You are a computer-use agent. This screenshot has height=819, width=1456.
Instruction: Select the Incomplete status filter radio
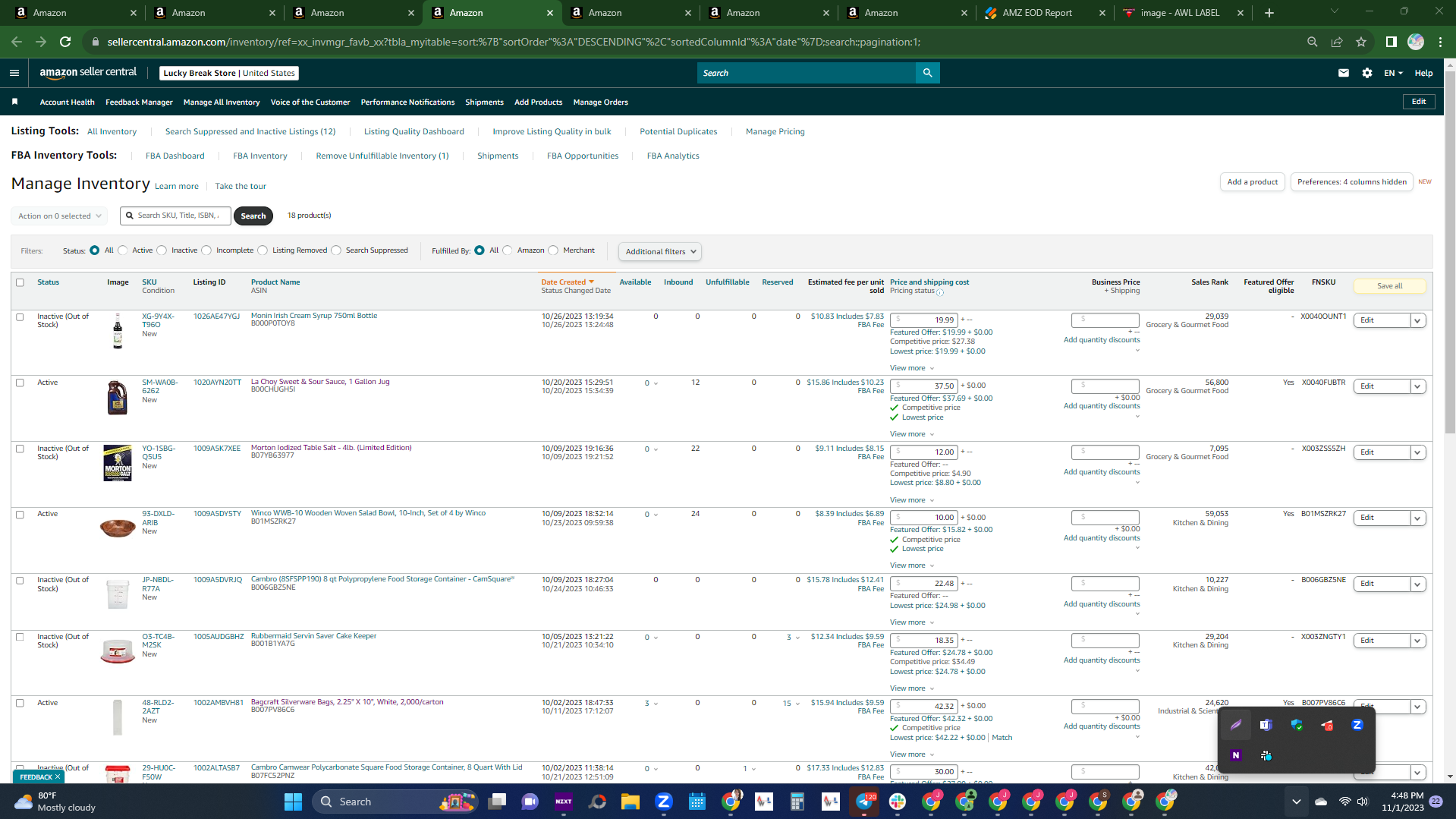[206, 250]
